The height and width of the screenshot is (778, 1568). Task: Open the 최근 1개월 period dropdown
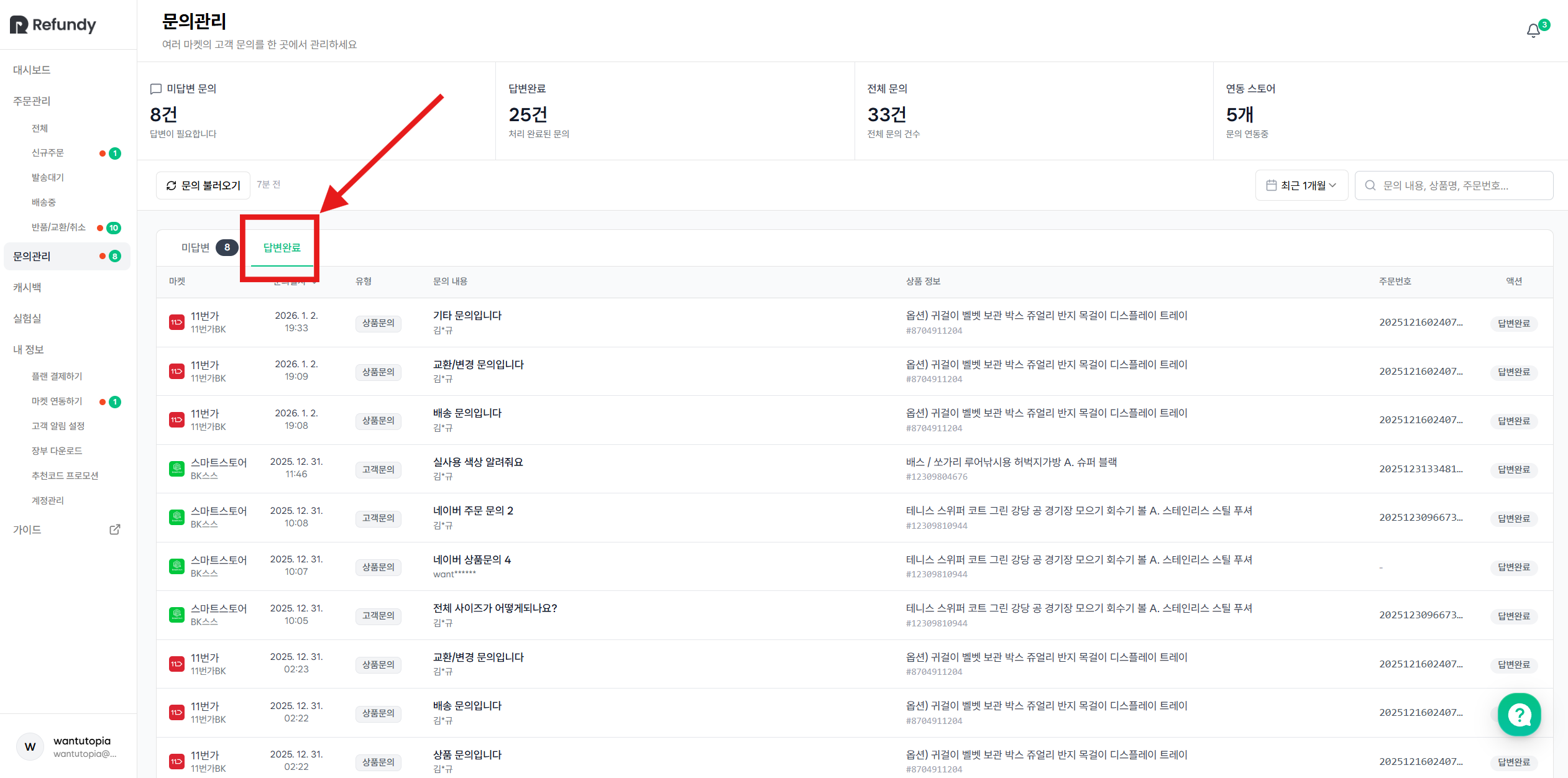[x=1301, y=185]
